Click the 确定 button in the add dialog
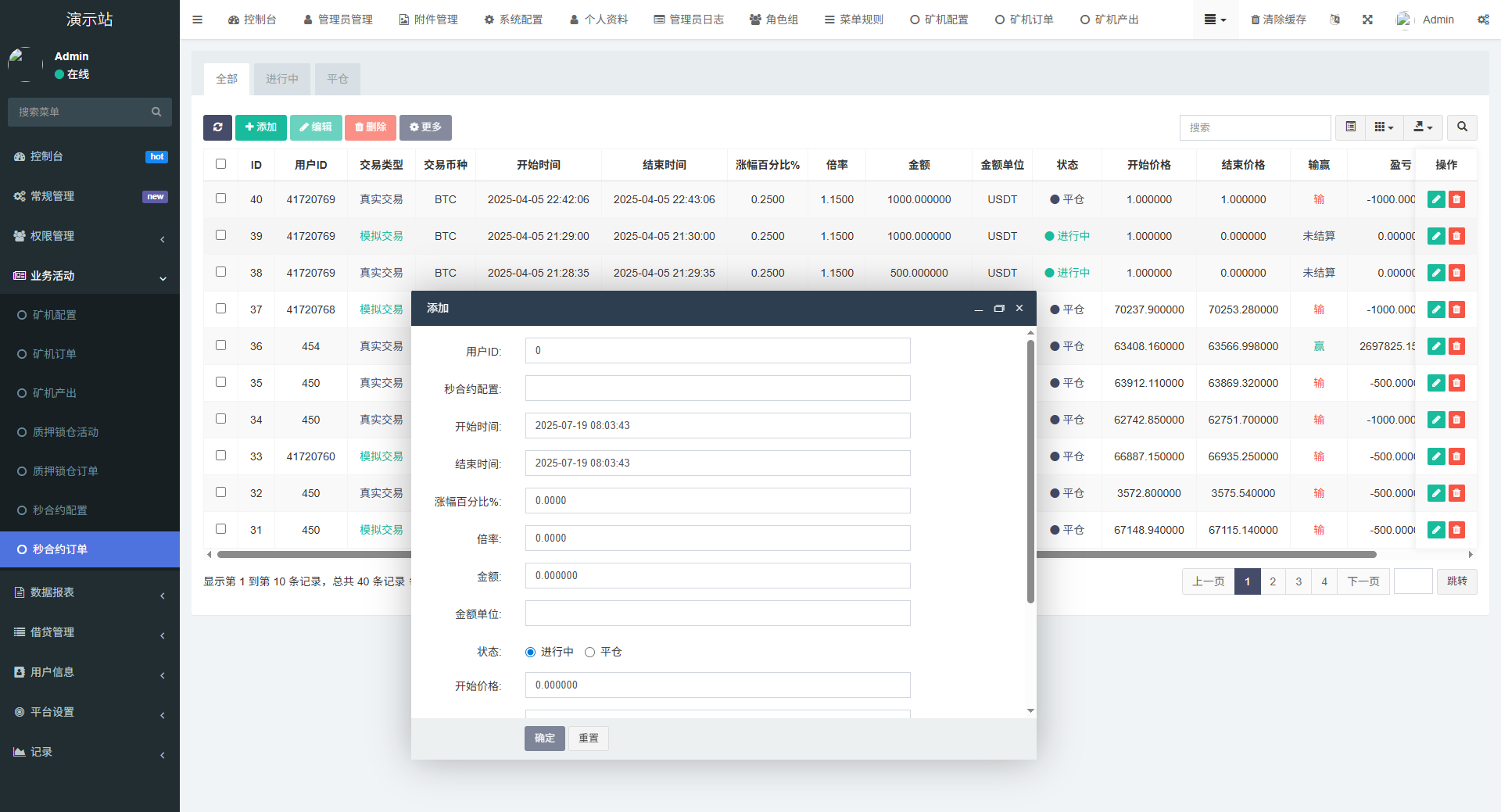 [544, 738]
